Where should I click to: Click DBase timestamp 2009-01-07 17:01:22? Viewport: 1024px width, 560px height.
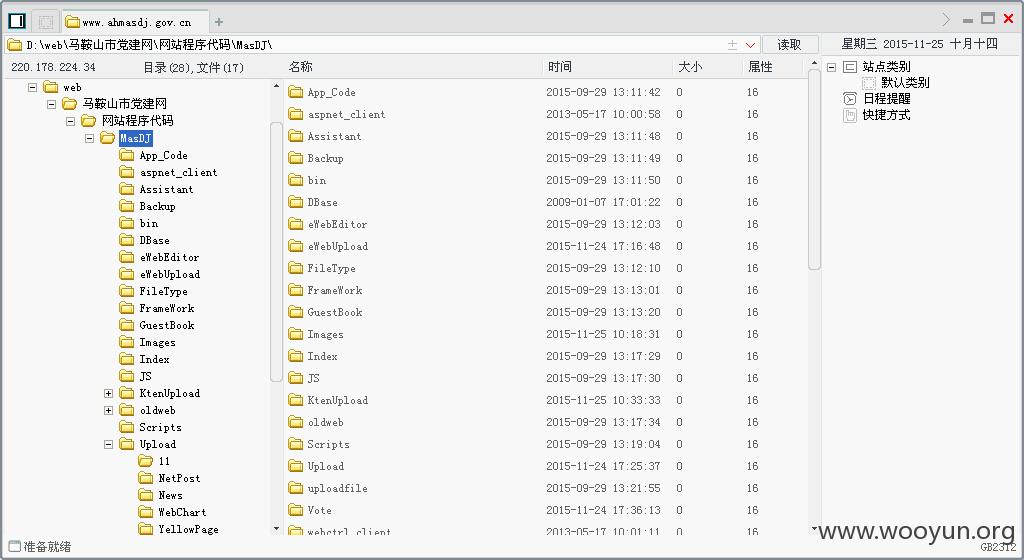coord(603,202)
